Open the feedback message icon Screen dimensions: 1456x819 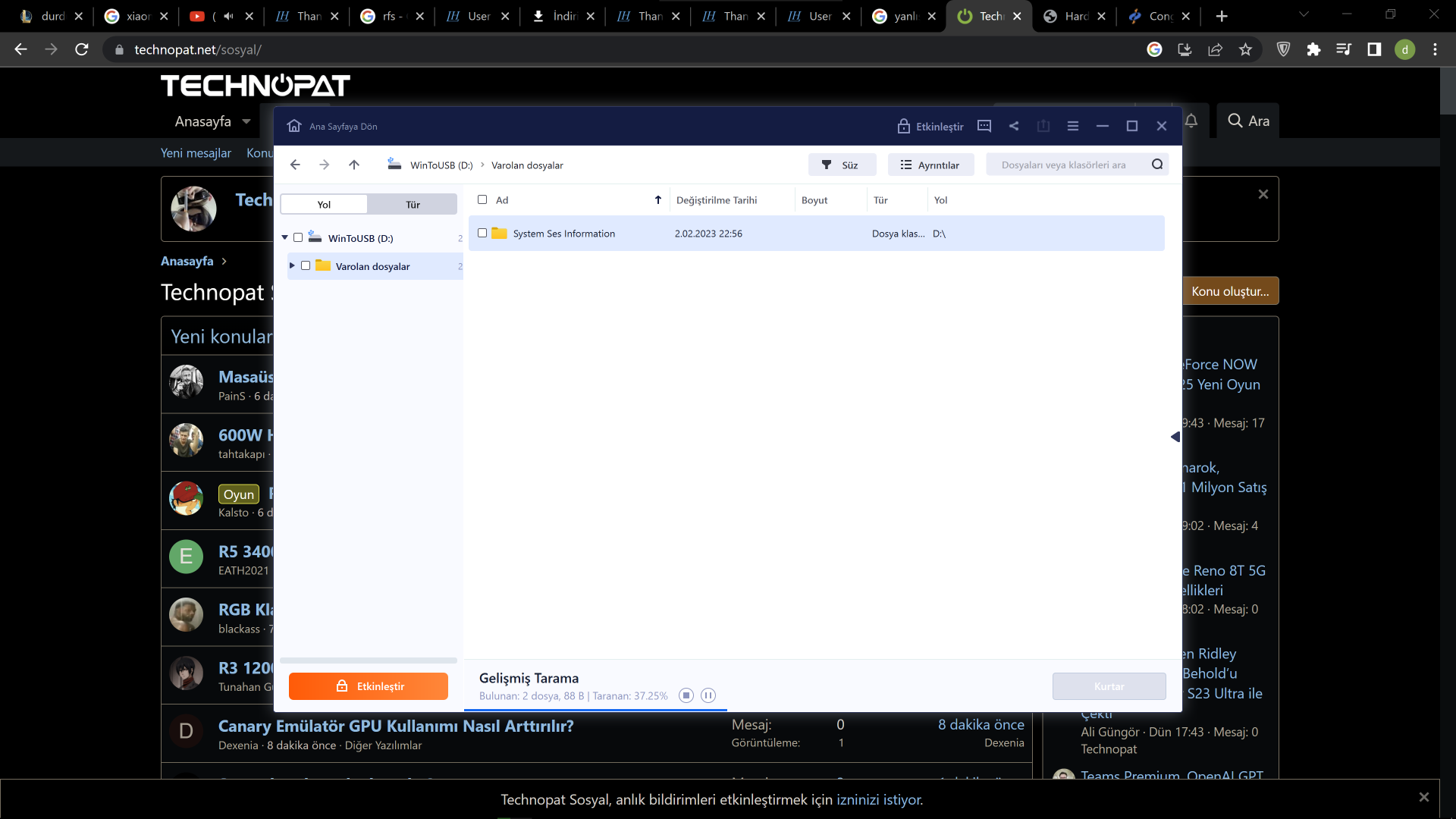pos(984,126)
